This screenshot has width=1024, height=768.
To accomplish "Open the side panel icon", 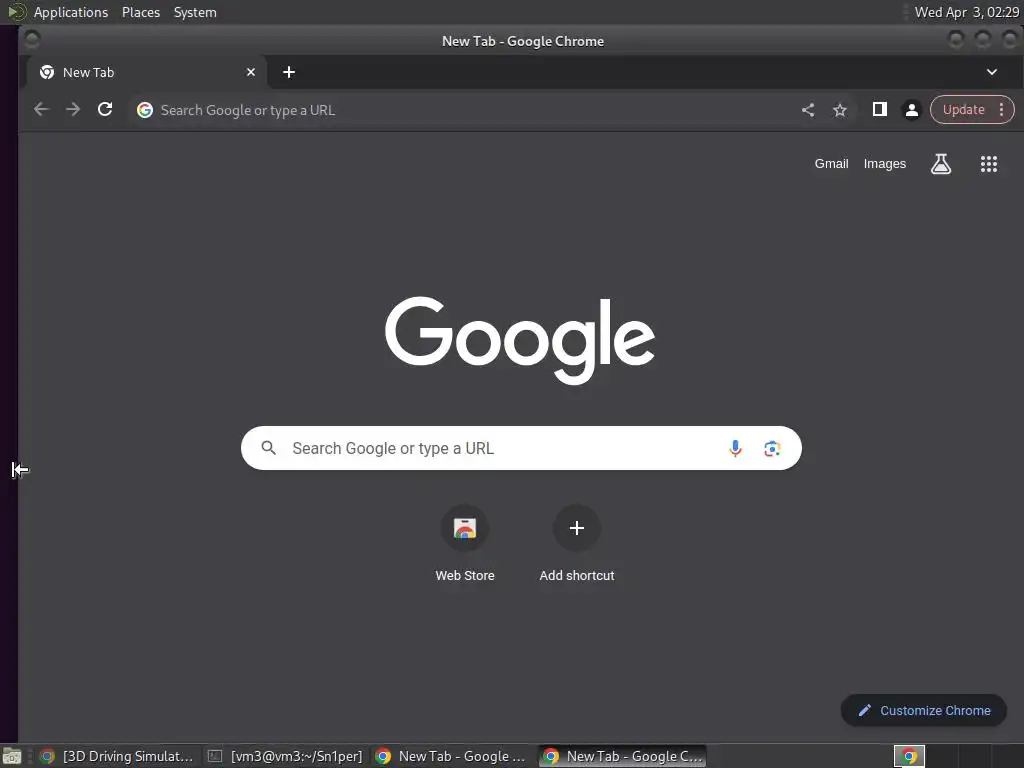I will click(880, 109).
